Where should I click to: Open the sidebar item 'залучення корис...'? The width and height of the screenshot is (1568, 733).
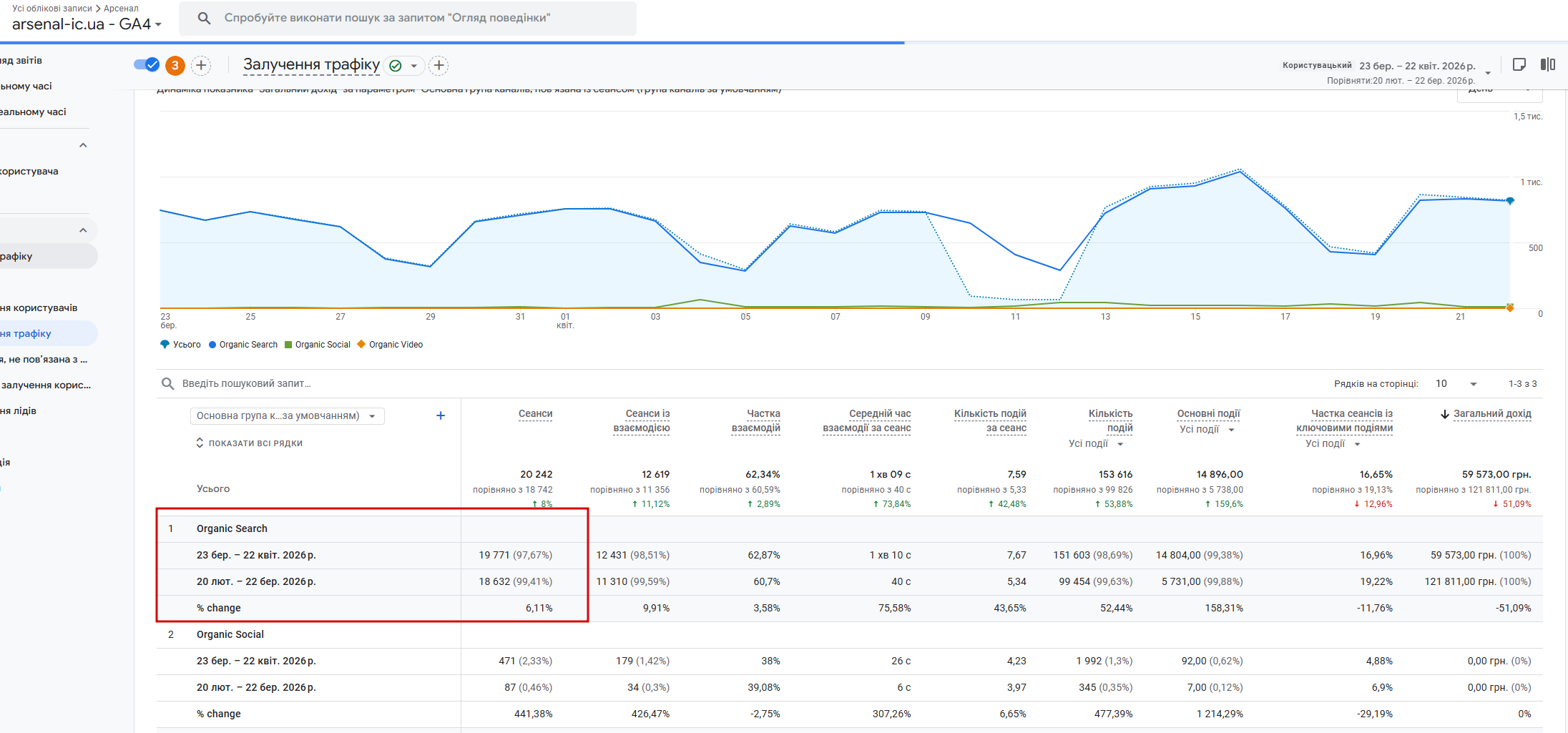(46, 385)
